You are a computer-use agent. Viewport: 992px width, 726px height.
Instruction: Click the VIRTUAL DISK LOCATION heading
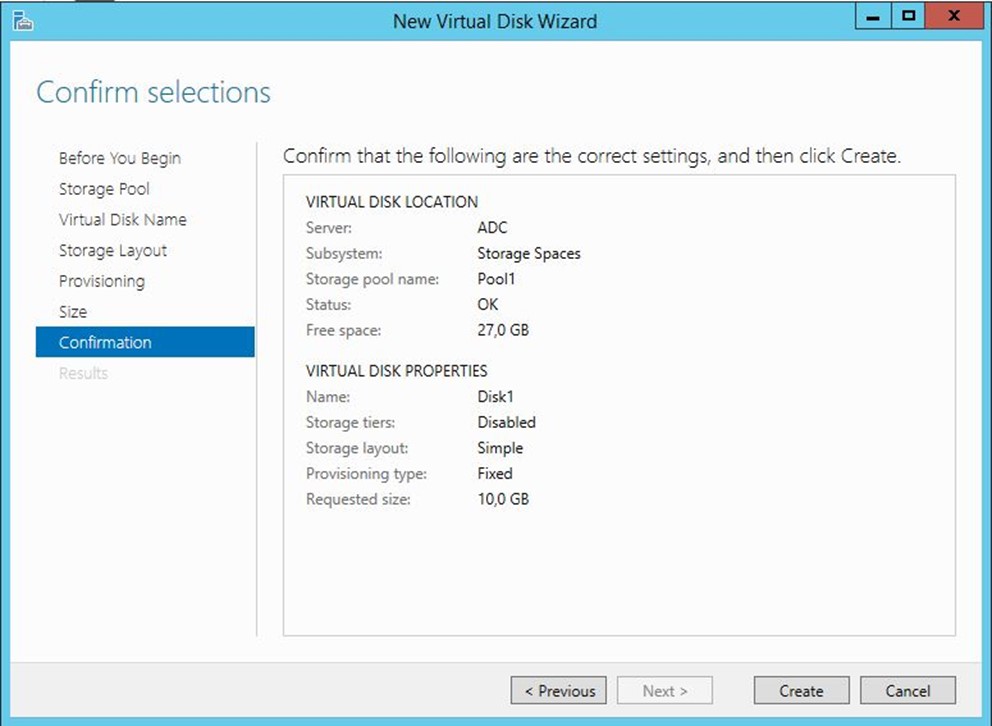click(x=392, y=202)
